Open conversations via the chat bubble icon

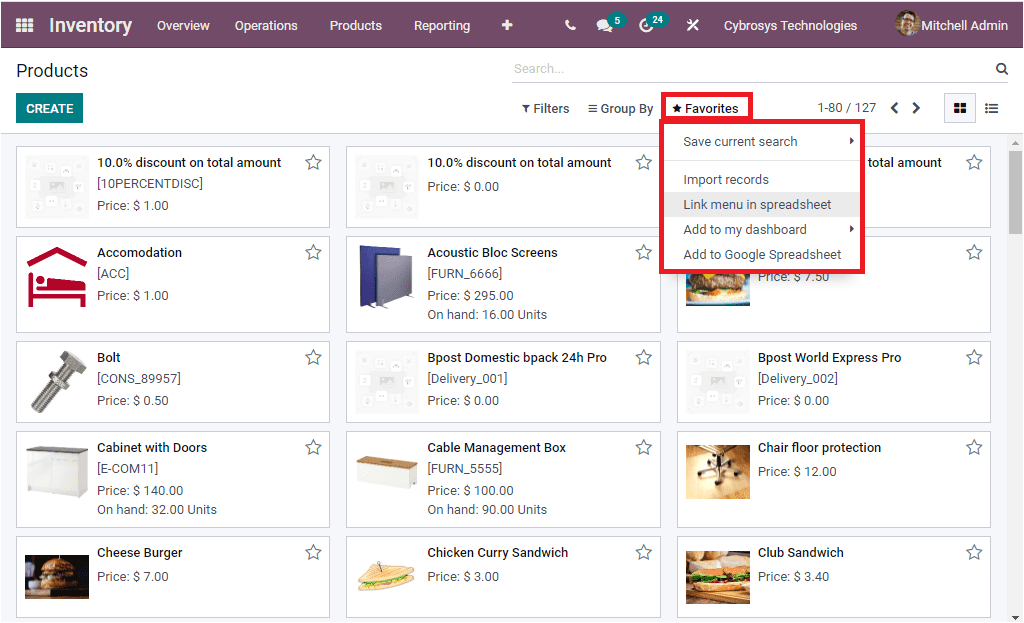tap(604, 25)
